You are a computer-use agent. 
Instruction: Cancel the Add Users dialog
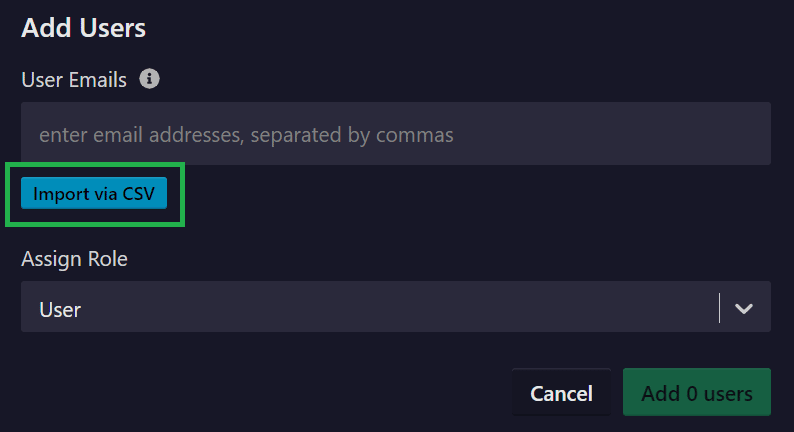pyautogui.click(x=561, y=393)
